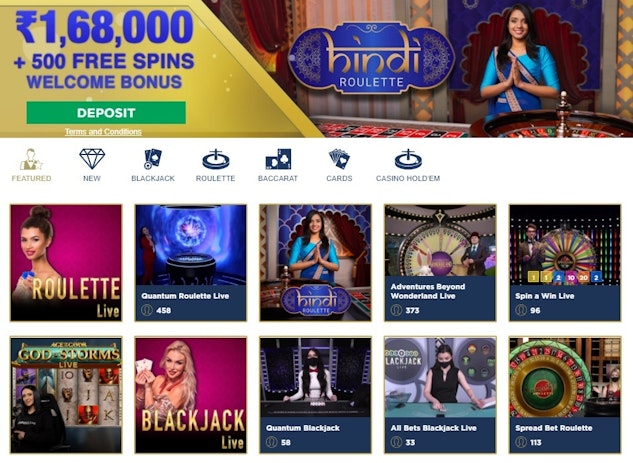This screenshot has width=633, height=463.
Task: Open the Baccarat category icon
Action: tap(278, 159)
